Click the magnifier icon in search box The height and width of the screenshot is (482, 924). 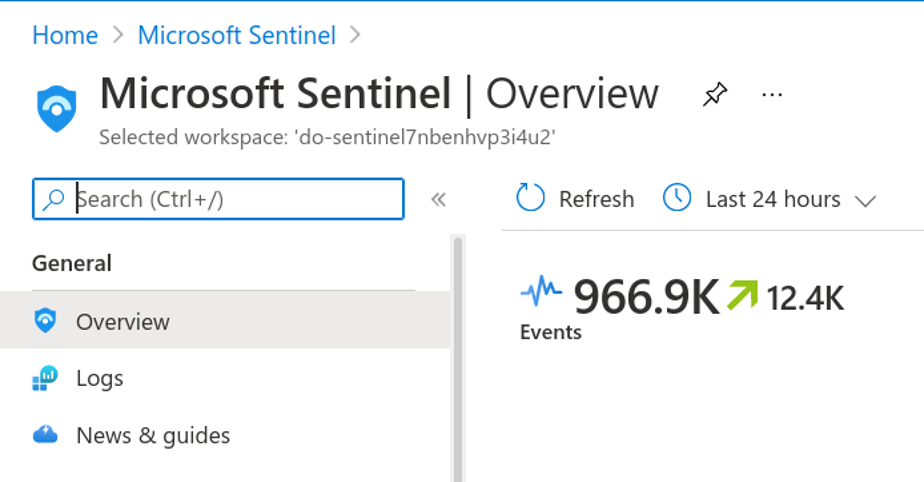pyautogui.click(x=54, y=199)
